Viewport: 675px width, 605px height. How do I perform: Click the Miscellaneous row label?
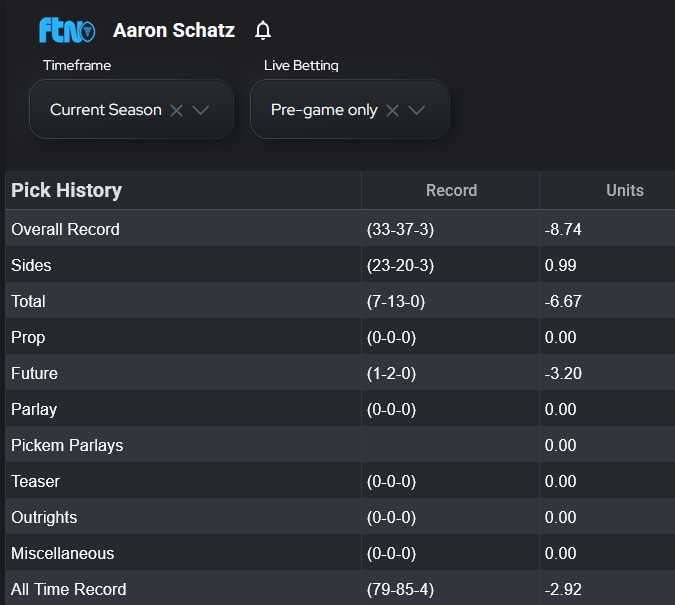tap(62, 553)
